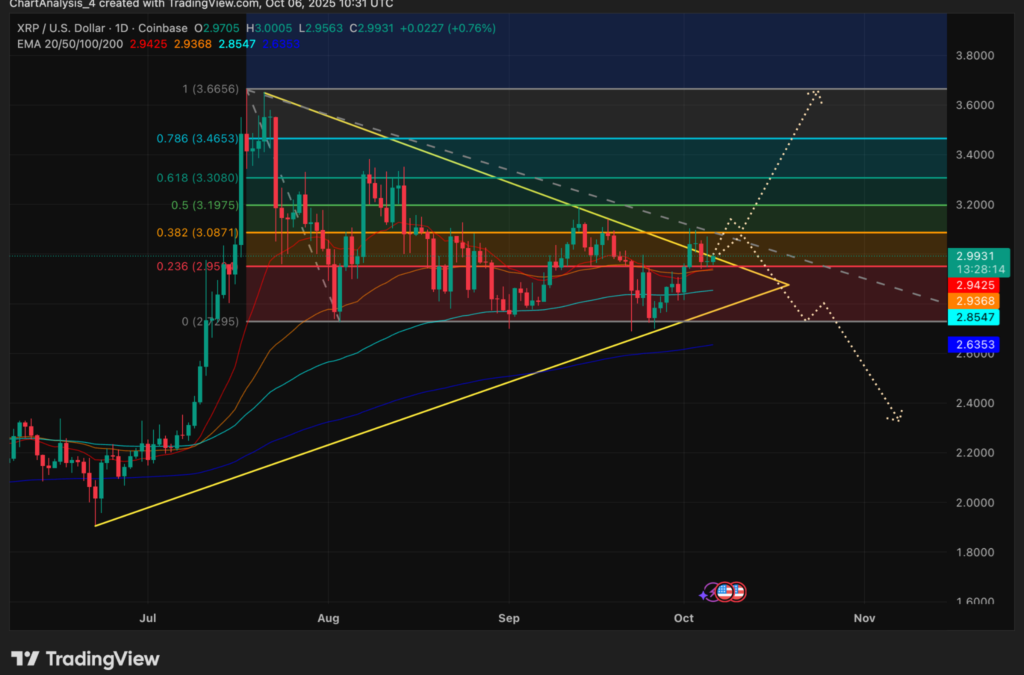This screenshot has height=675, width=1024.
Task: Click the TradingView logo
Action: click(87, 658)
